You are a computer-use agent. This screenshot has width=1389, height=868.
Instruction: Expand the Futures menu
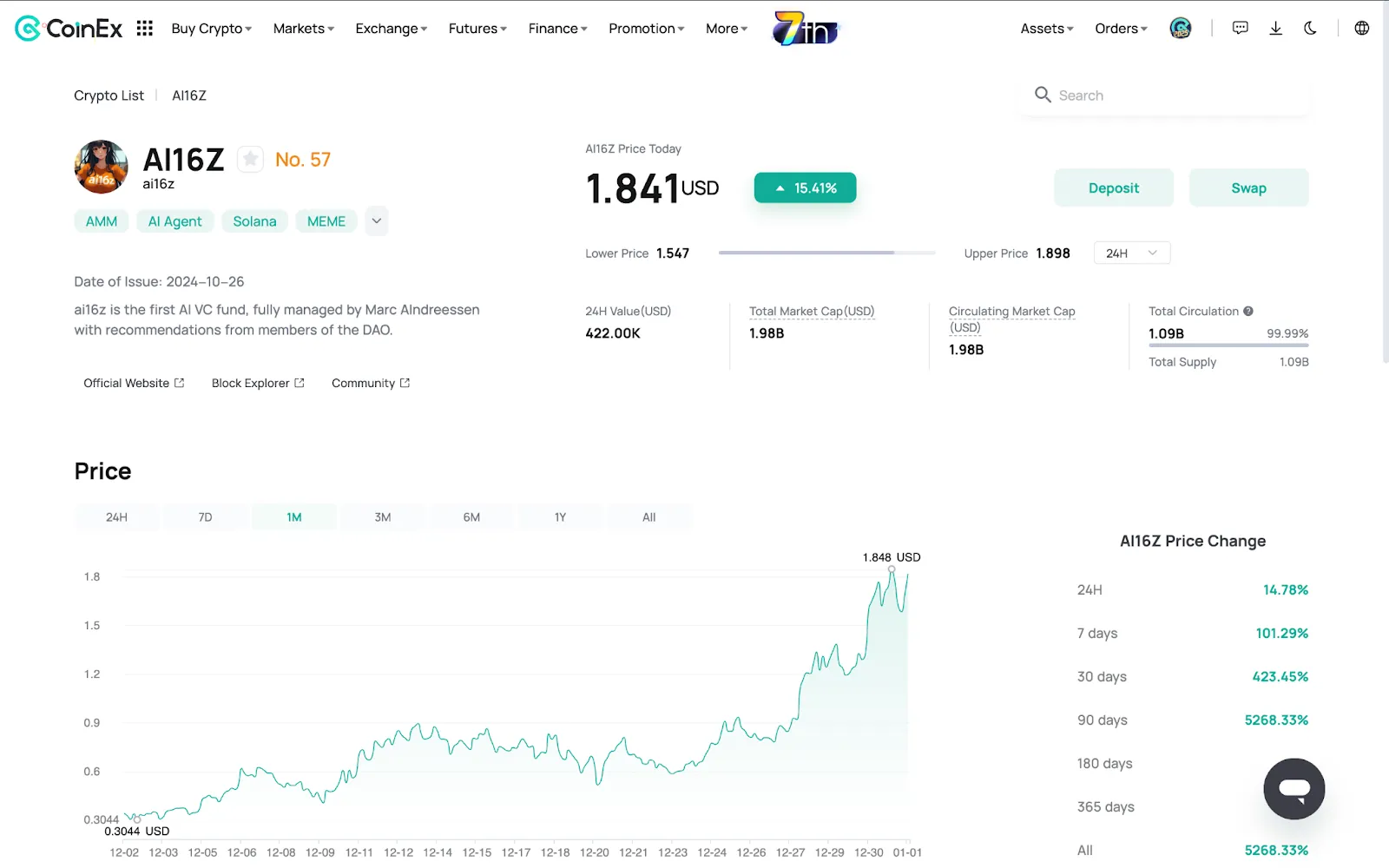point(477,29)
